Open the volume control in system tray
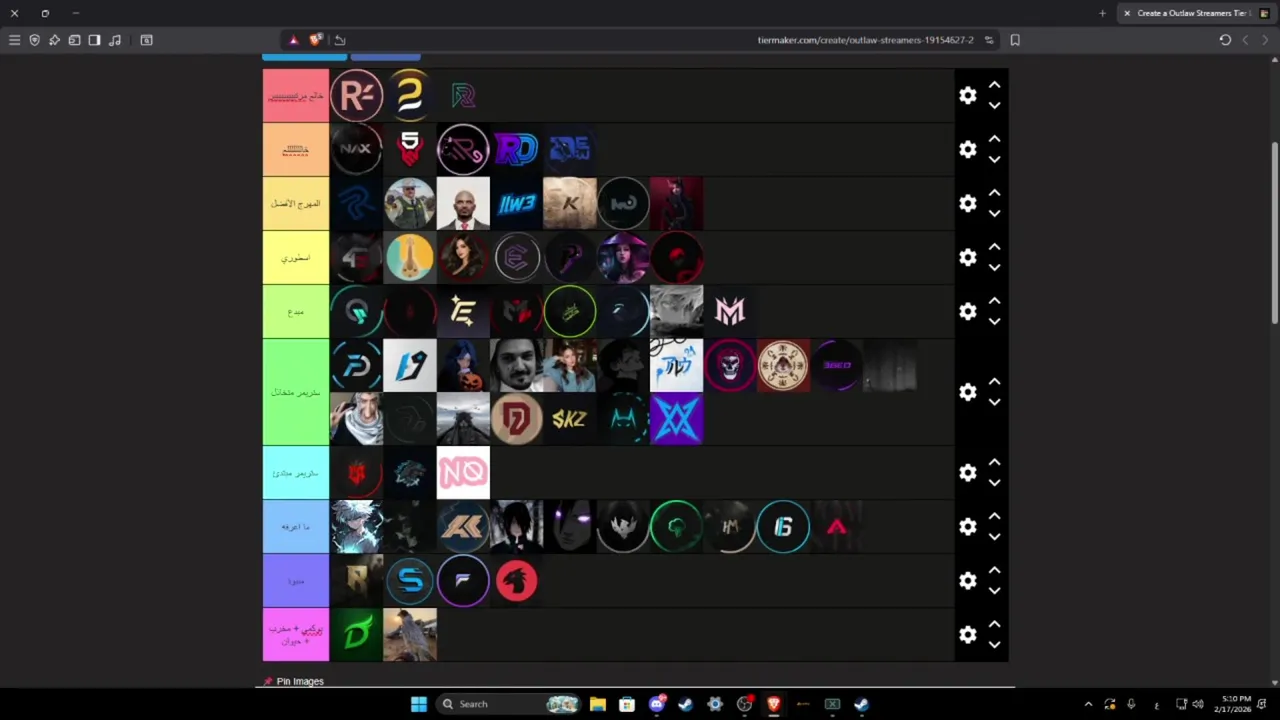Image resolution: width=1280 pixels, height=720 pixels. click(1198, 704)
